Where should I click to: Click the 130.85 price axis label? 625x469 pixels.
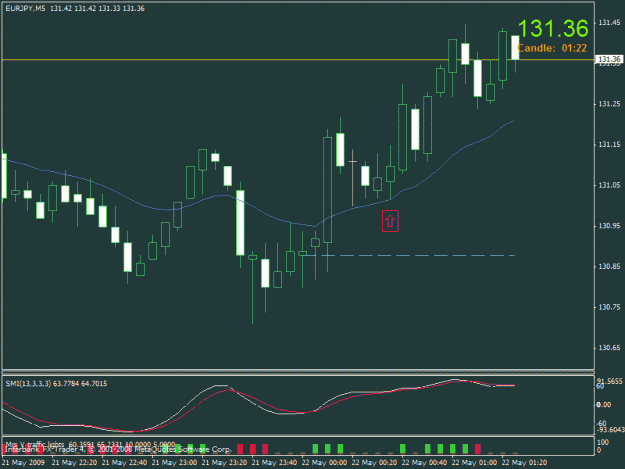[609, 267]
